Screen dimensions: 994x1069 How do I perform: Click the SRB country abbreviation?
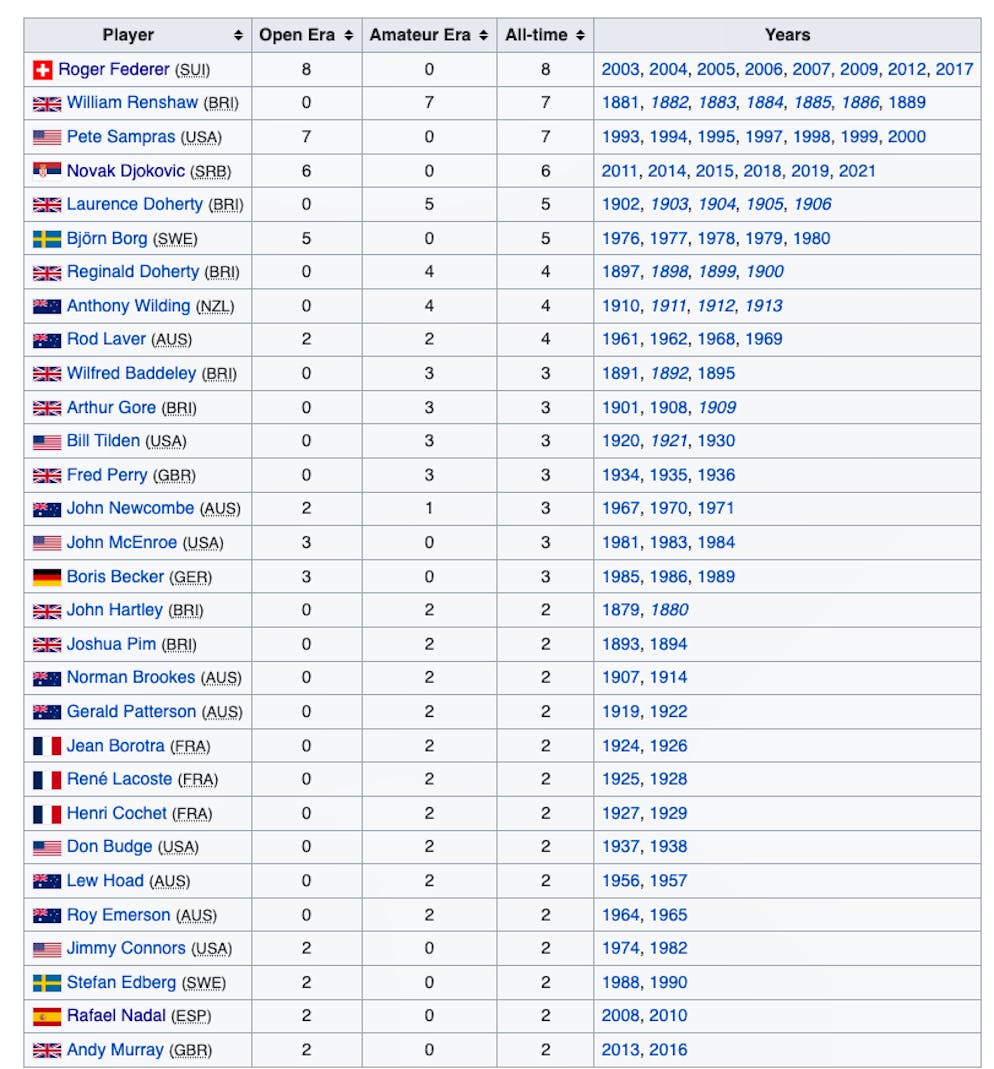[211, 171]
